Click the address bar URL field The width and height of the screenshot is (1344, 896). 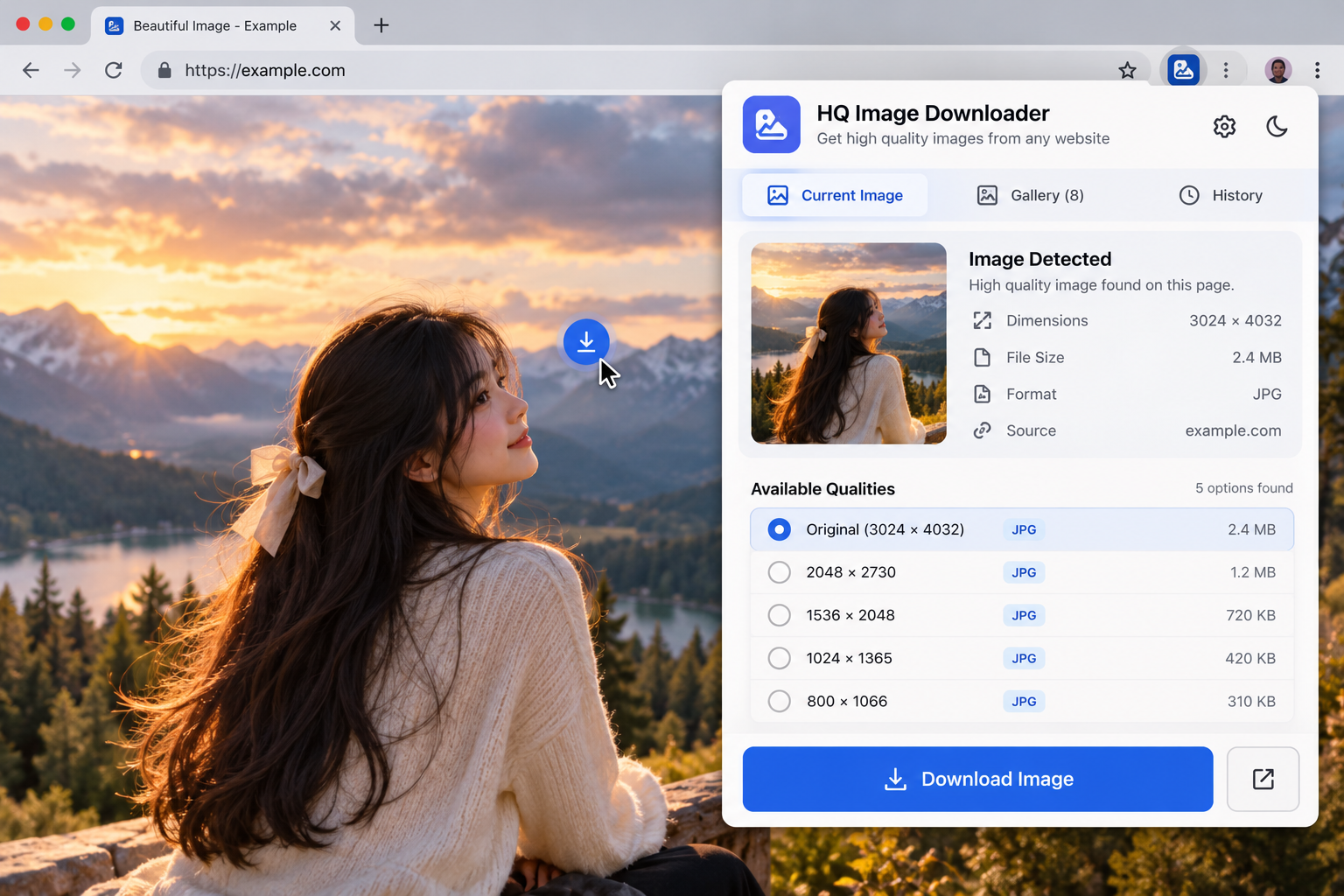coord(647,70)
